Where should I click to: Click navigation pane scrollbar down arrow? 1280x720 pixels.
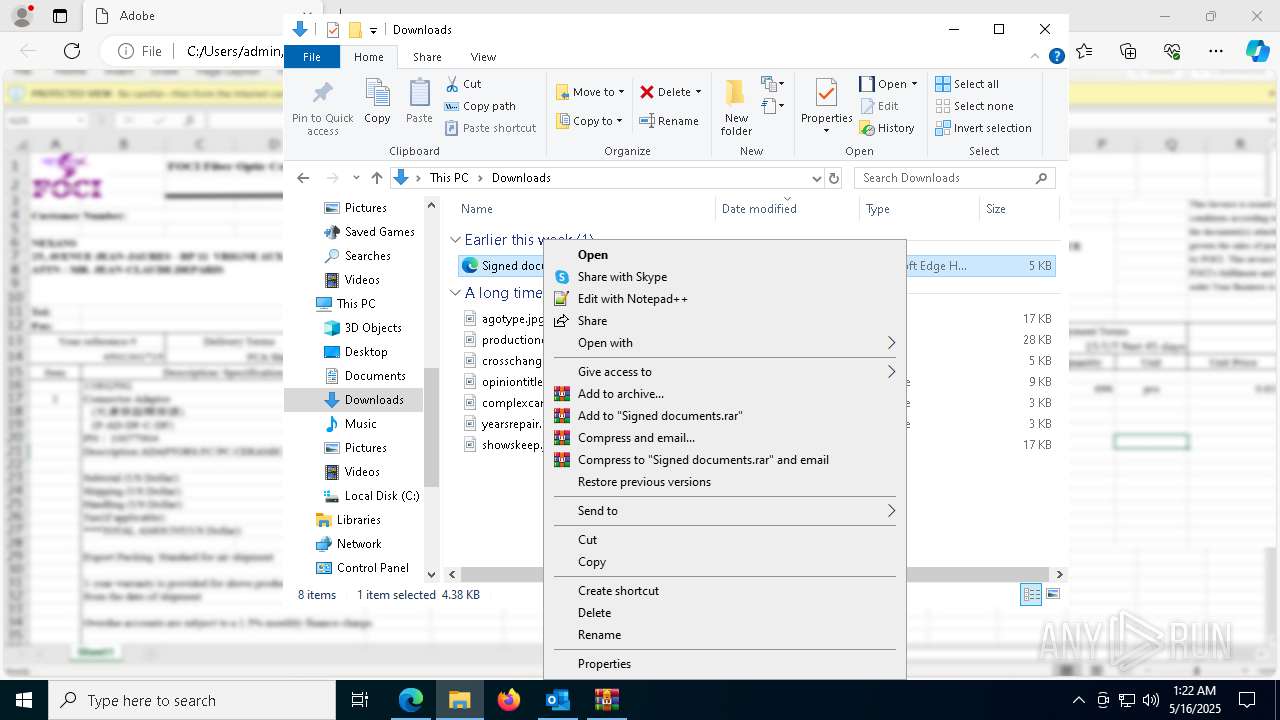pyautogui.click(x=432, y=575)
